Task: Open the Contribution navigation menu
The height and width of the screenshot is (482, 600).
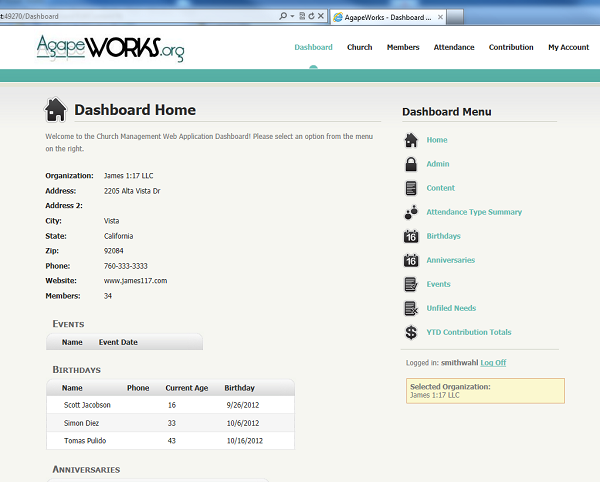Action: click(511, 47)
